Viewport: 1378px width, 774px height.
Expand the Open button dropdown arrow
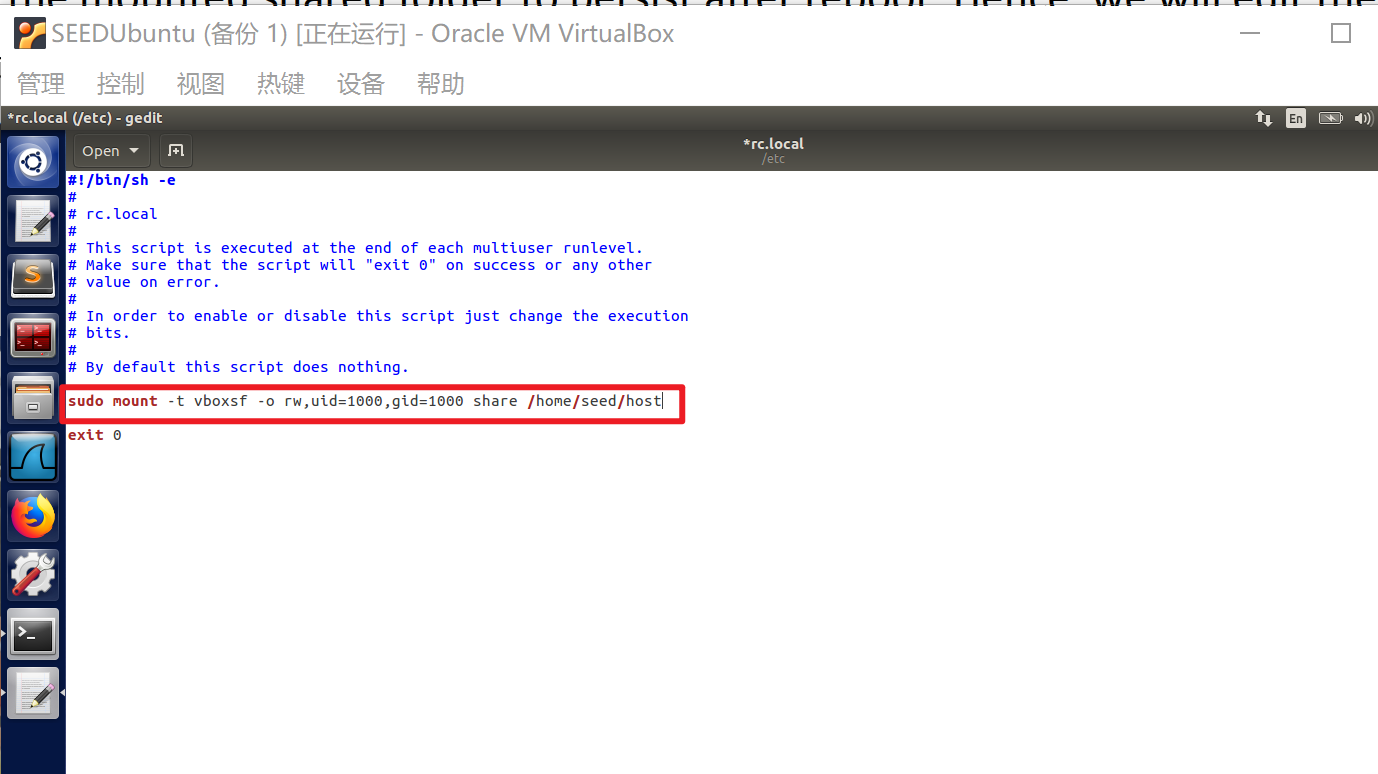click(x=134, y=151)
